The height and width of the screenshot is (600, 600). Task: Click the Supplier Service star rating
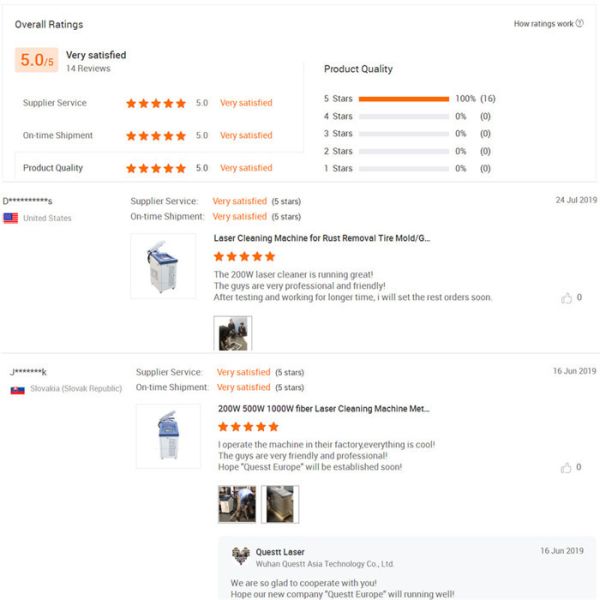(x=155, y=103)
